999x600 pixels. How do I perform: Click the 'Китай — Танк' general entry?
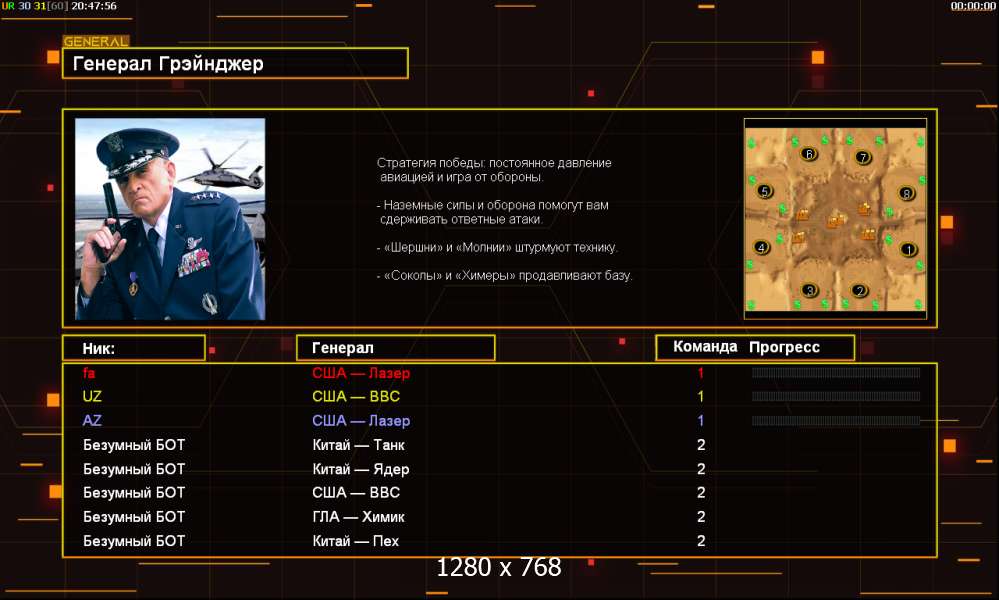click(x=358, y=445)
